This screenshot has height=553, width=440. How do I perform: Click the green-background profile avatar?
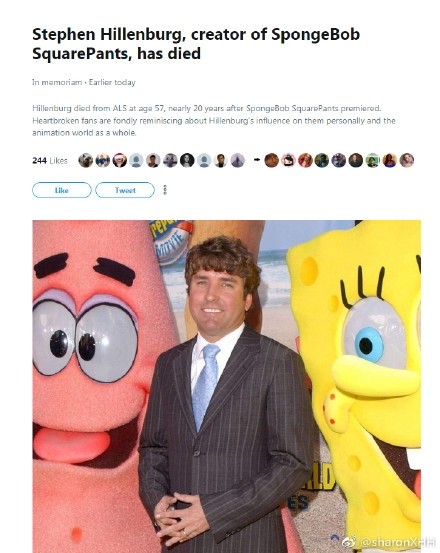[x=373, y=160]
